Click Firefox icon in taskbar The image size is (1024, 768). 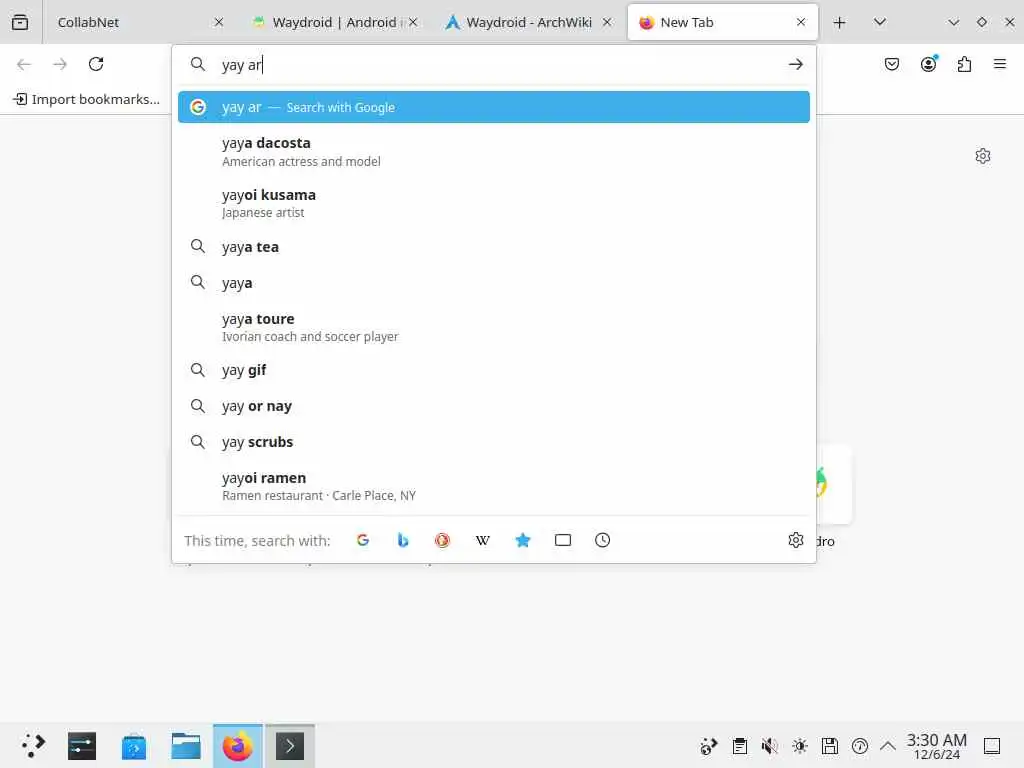coord(238,746)
